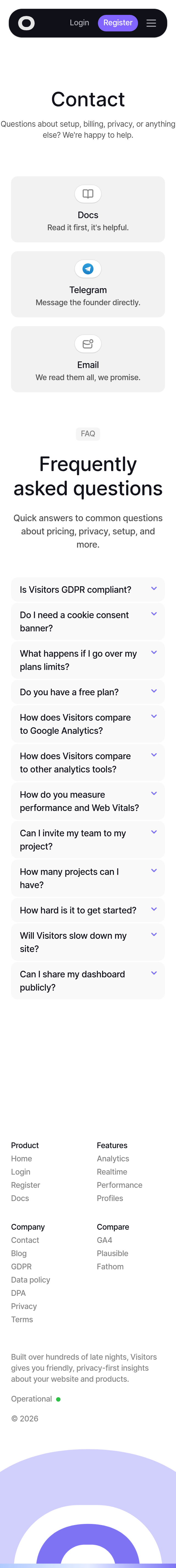Open the GDPR footer link

22,1267
